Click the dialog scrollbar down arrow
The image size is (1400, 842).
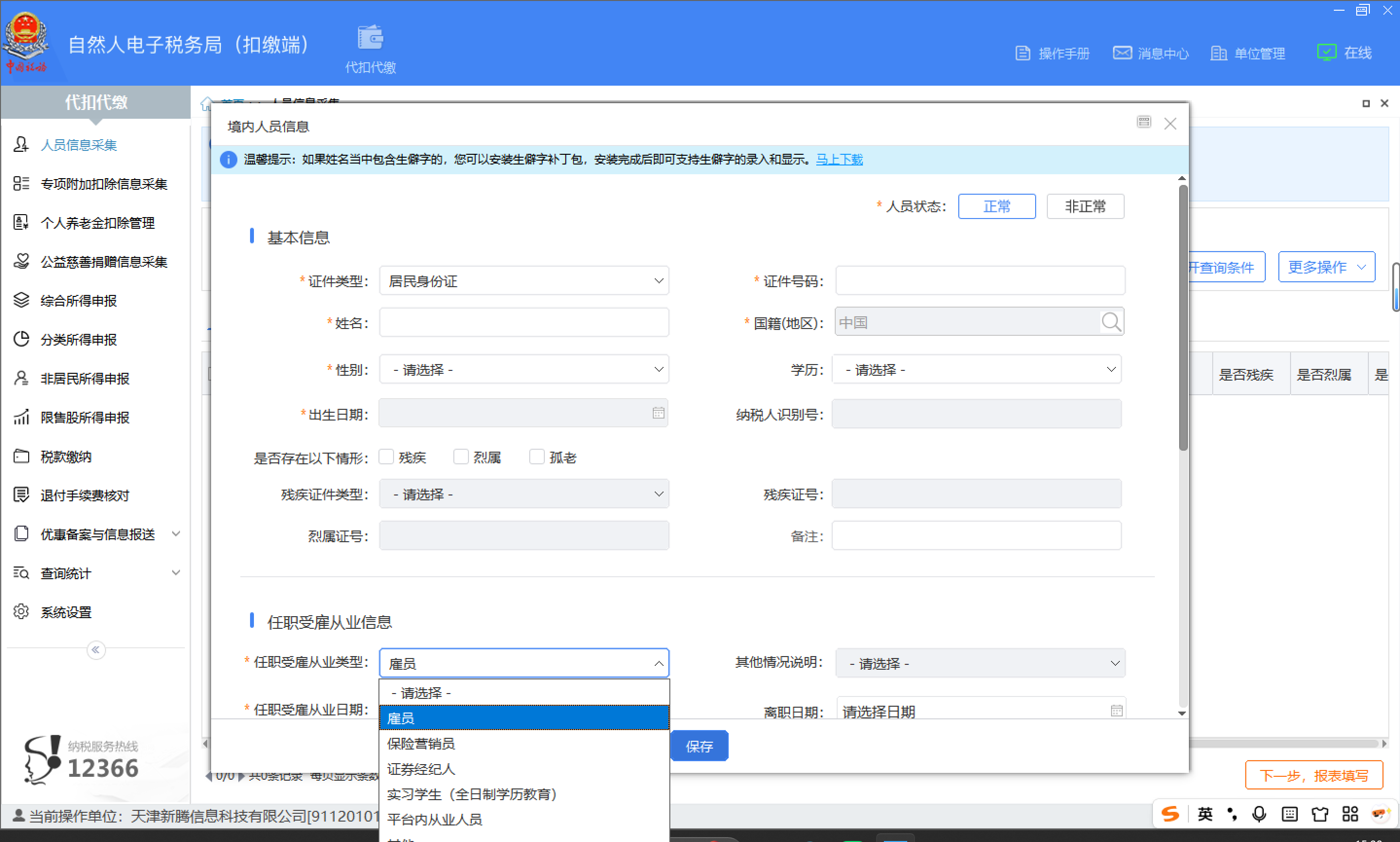click(1182, 713)
